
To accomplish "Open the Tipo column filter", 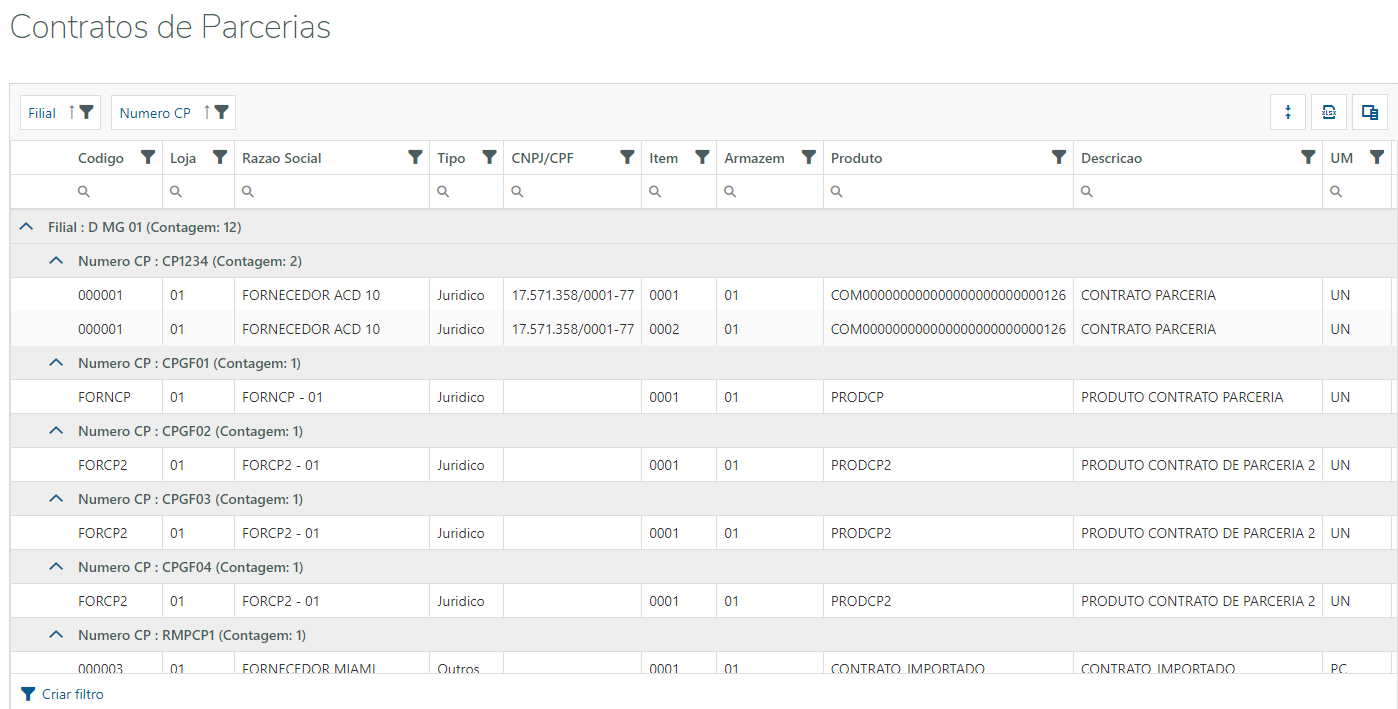I will pos(489,157).
